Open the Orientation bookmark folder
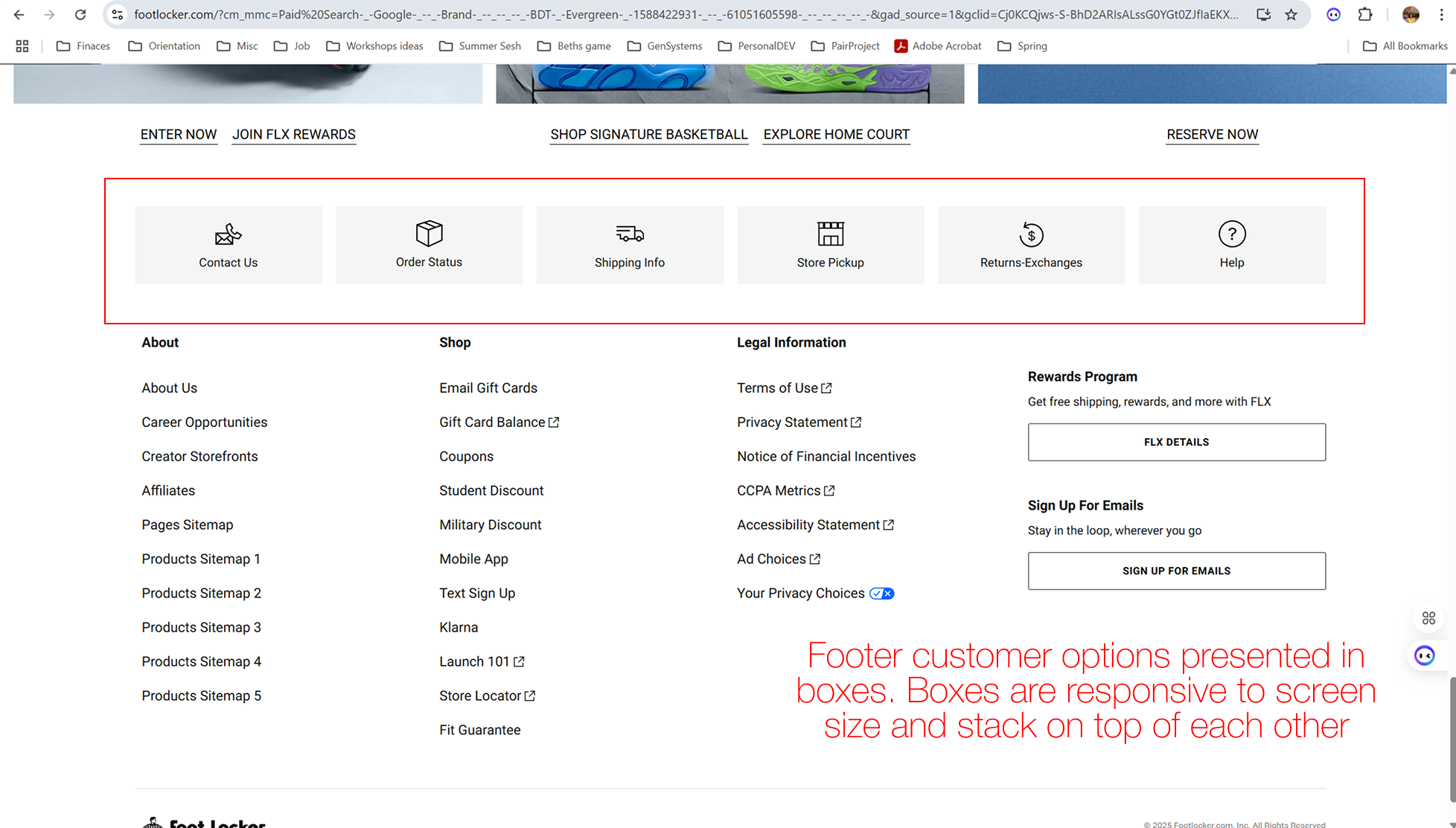This screenshot has width=1456, height=828. (x=165, y=46)
